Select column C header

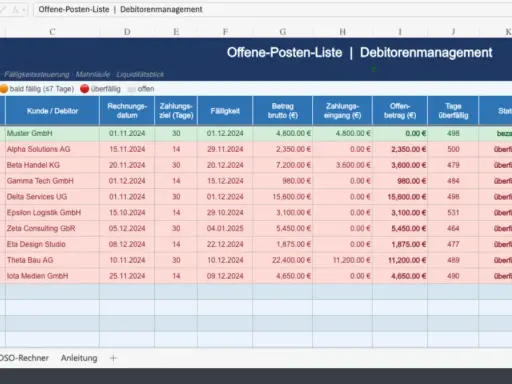(x=52, y=32)
